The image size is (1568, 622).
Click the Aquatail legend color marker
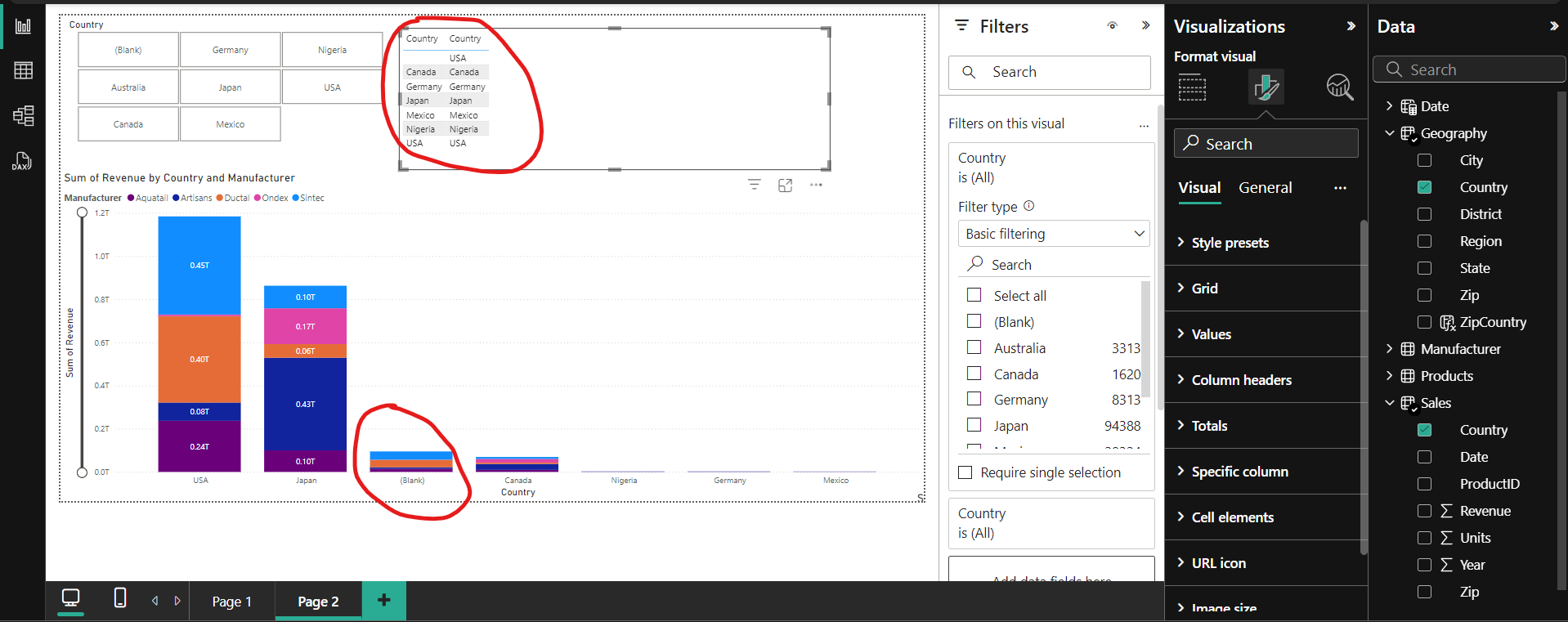[x=131, y=198]
